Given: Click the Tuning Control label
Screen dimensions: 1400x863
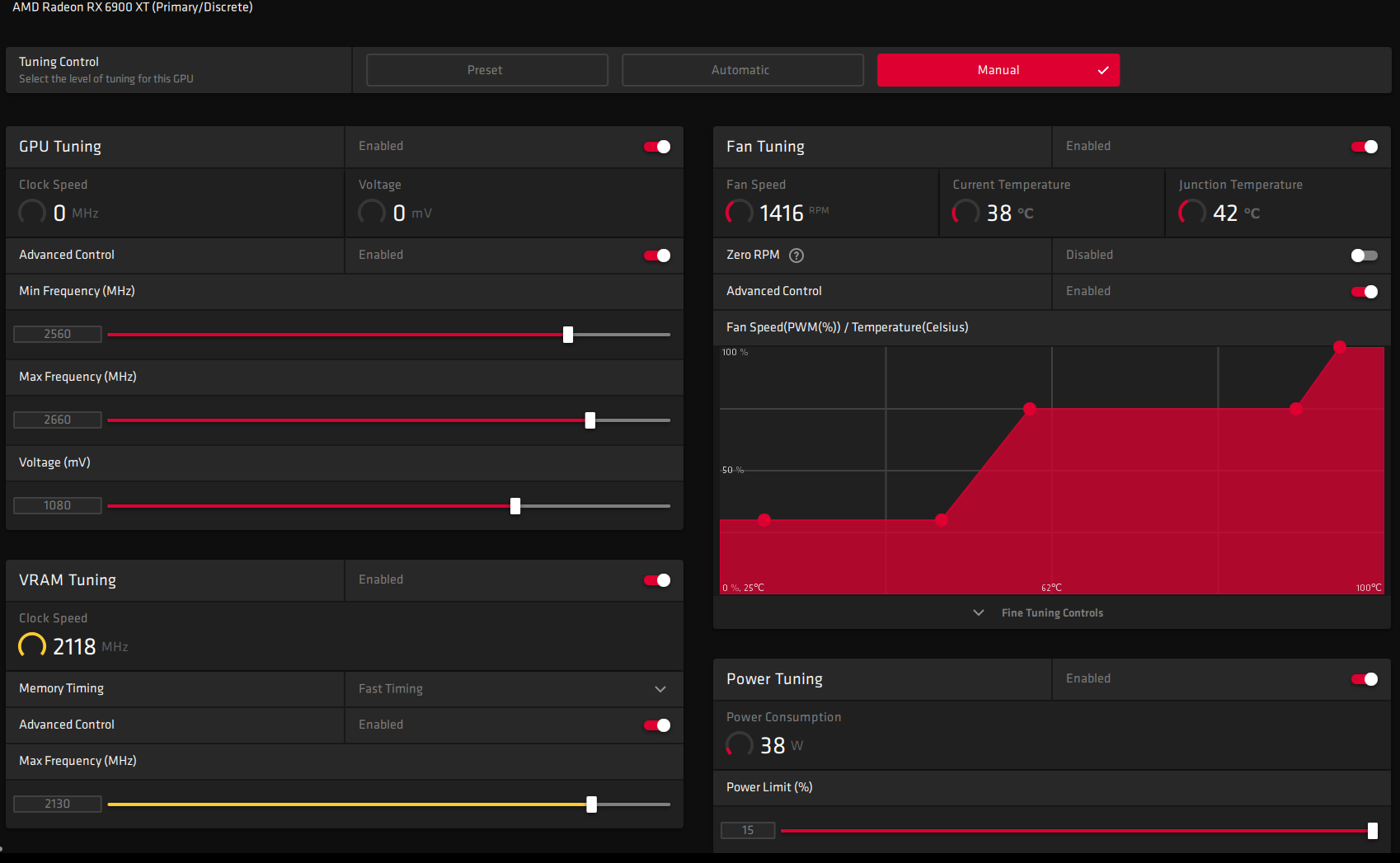Looking at the screenshot, I should (x=59, y=62).
